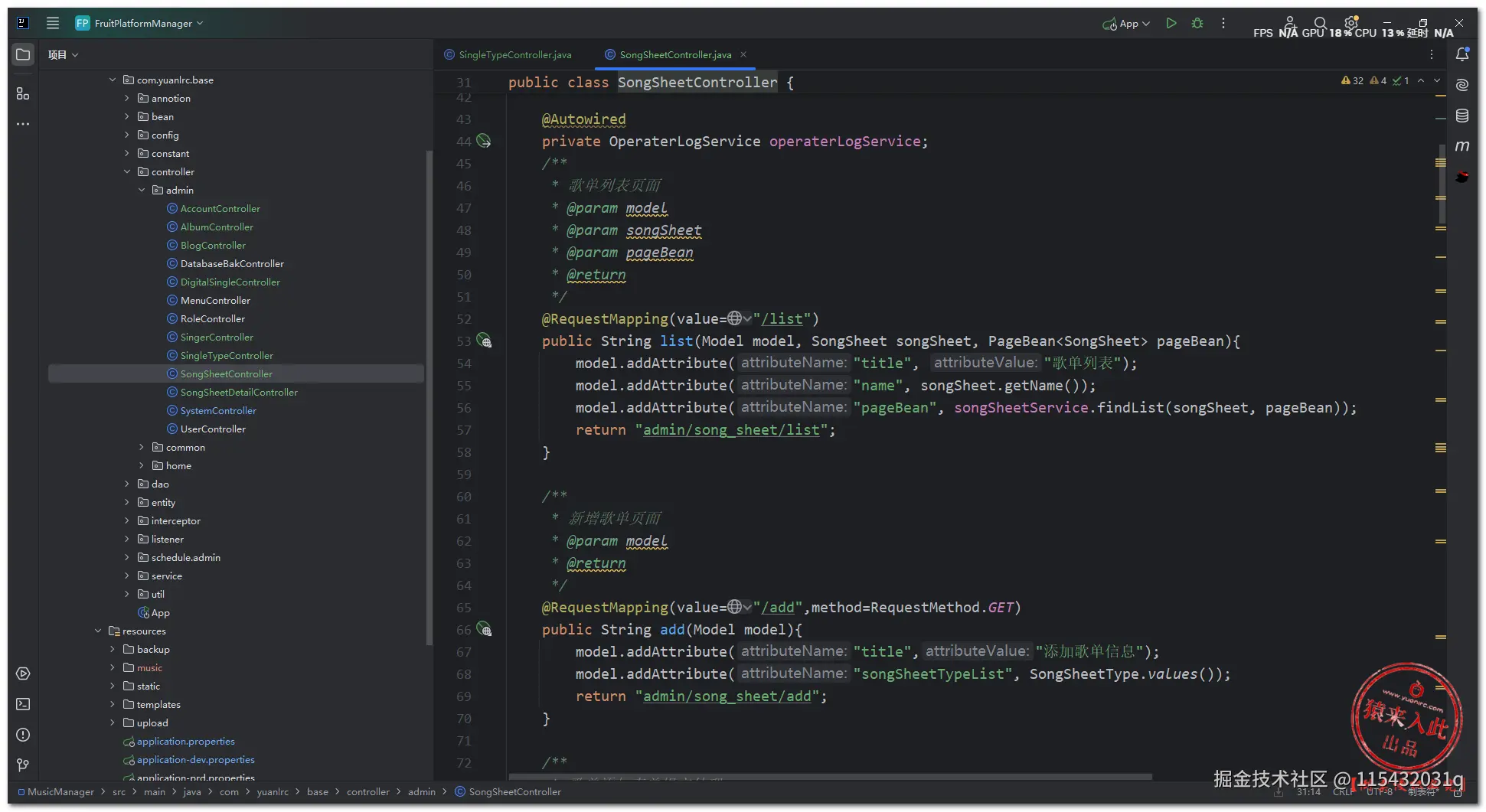The width and height of the screenshot is (1486, 812).
Task: Open IDE settings gear
Action: coord(1351,22)
